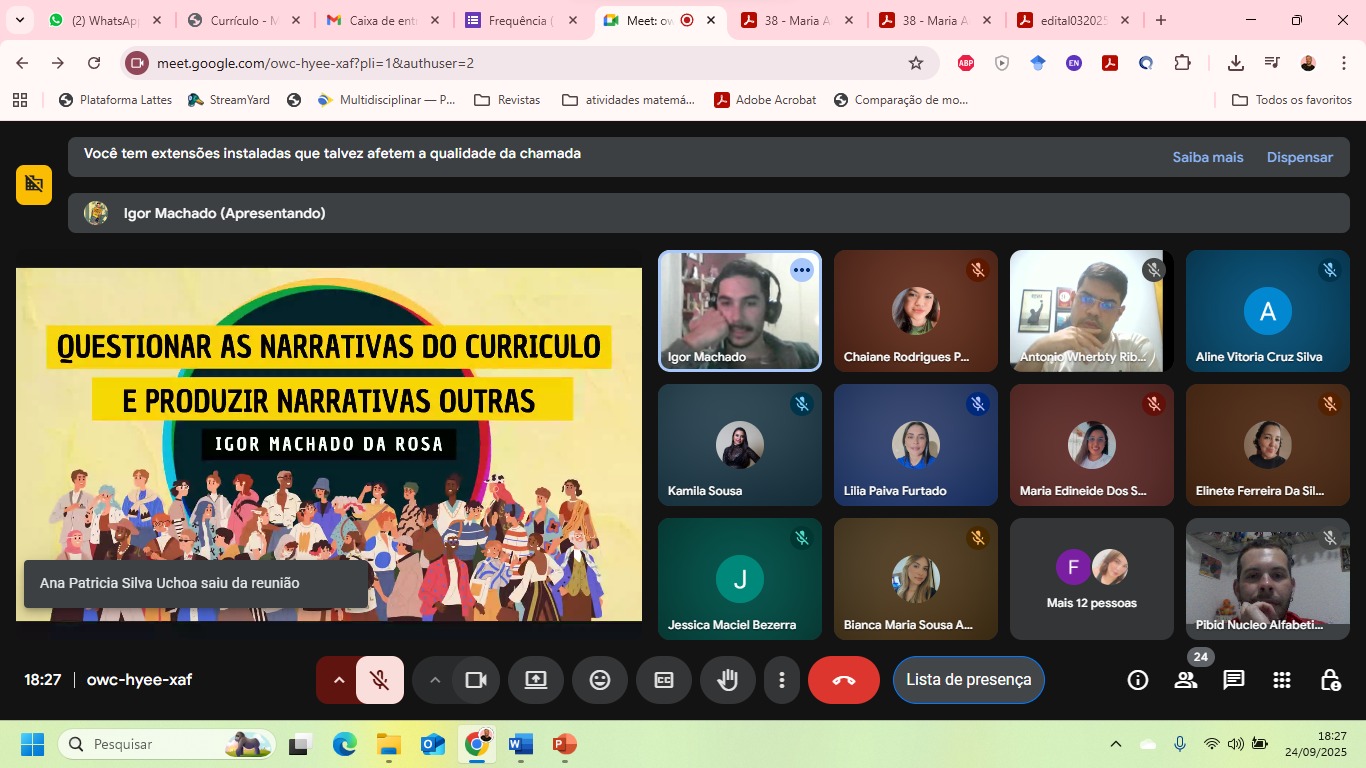Click the present screen icon
The image size is (1366, 768).
click(x=536, y=680)
